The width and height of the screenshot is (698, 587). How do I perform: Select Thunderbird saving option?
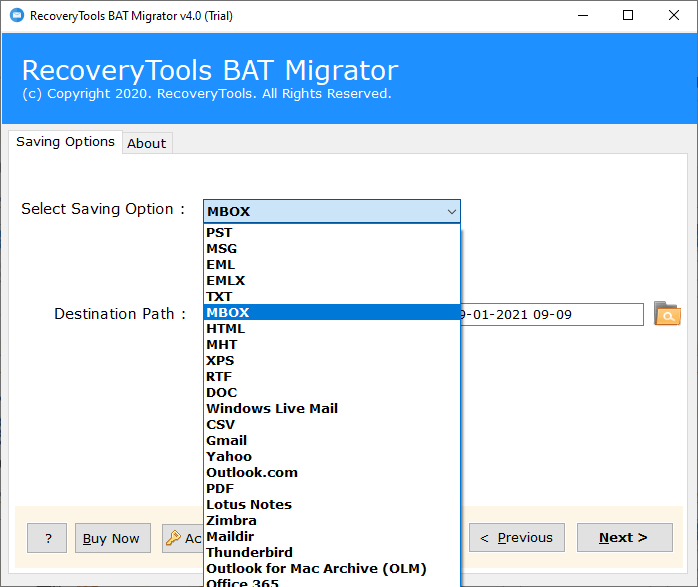pos(332,553)
